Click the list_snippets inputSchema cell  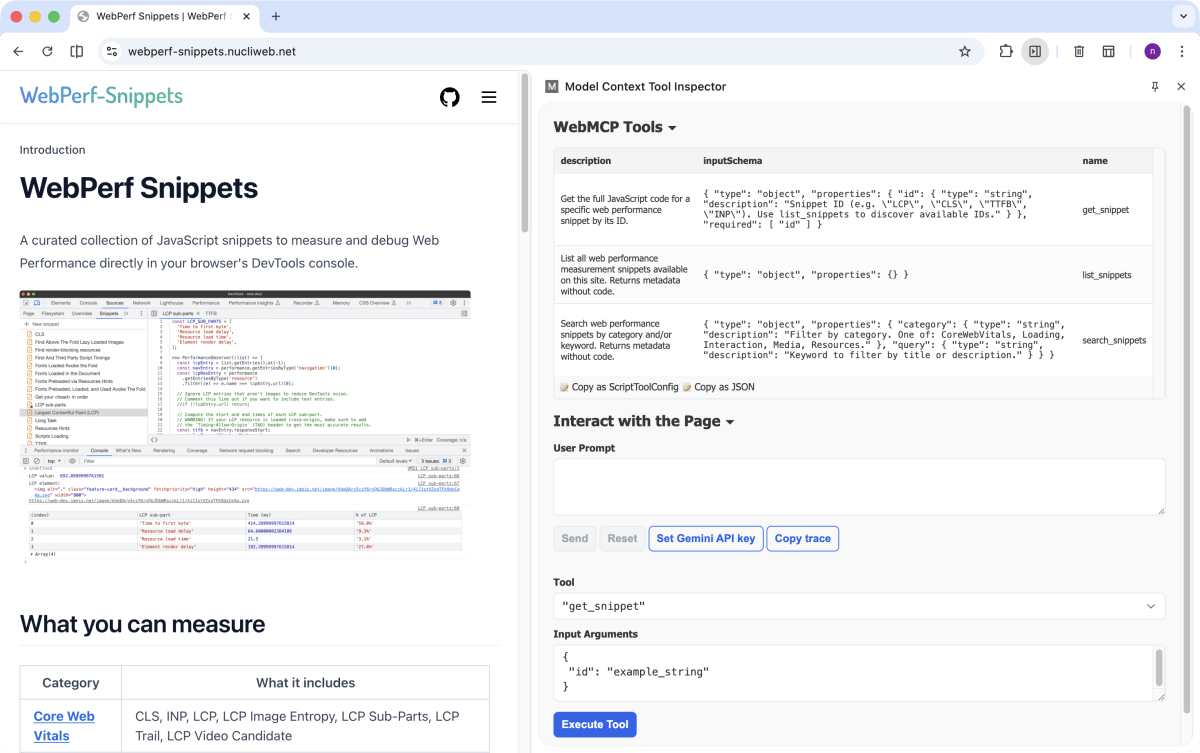[x=886, y=275]
